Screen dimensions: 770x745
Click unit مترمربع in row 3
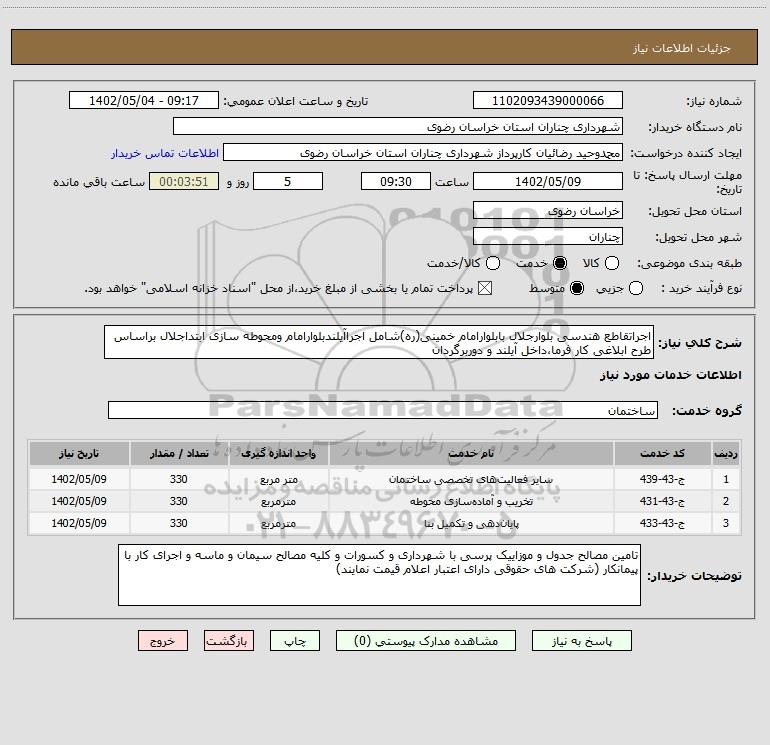tap(278, 524)
